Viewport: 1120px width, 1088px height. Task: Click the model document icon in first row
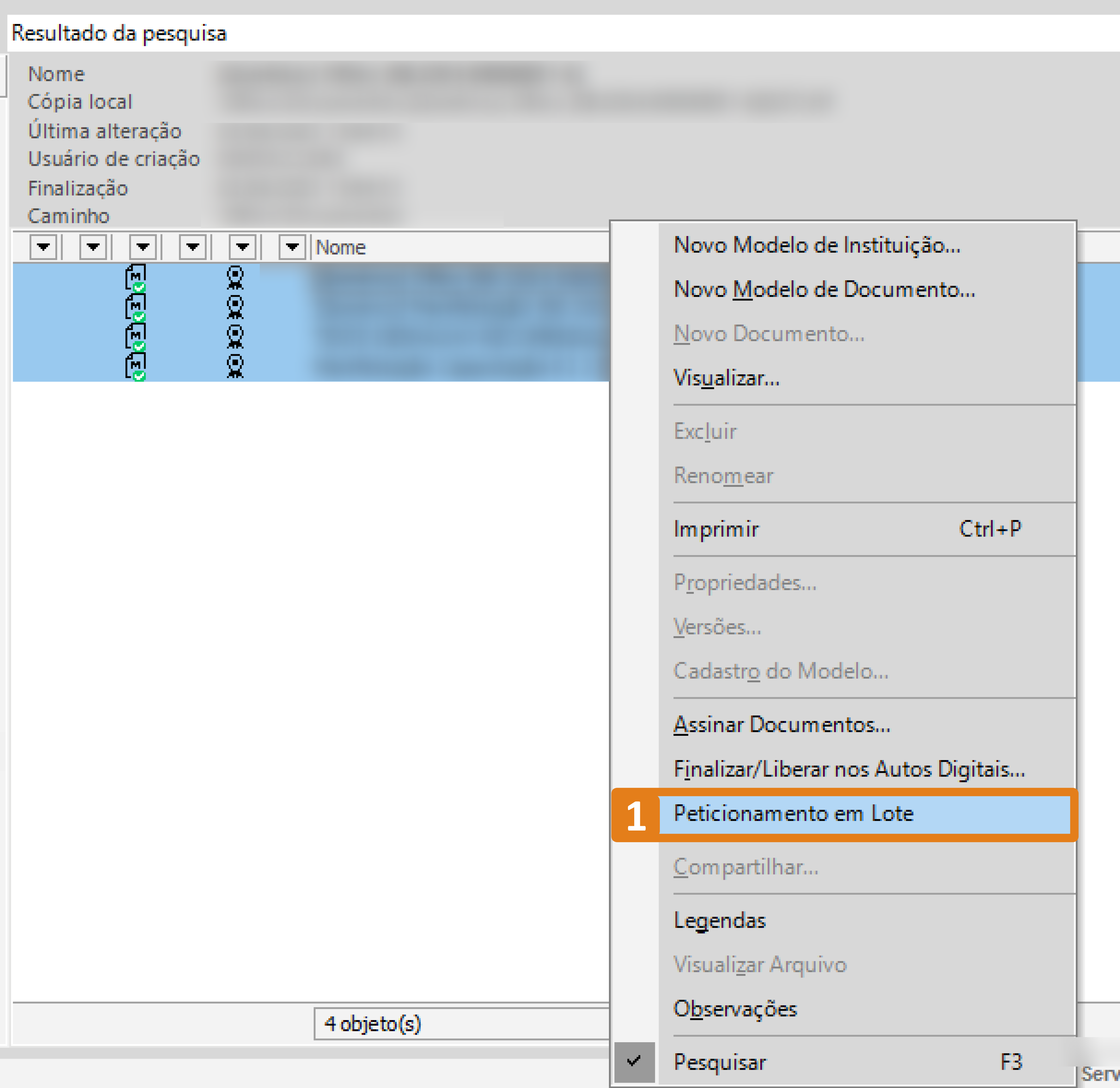click(136, 278)
